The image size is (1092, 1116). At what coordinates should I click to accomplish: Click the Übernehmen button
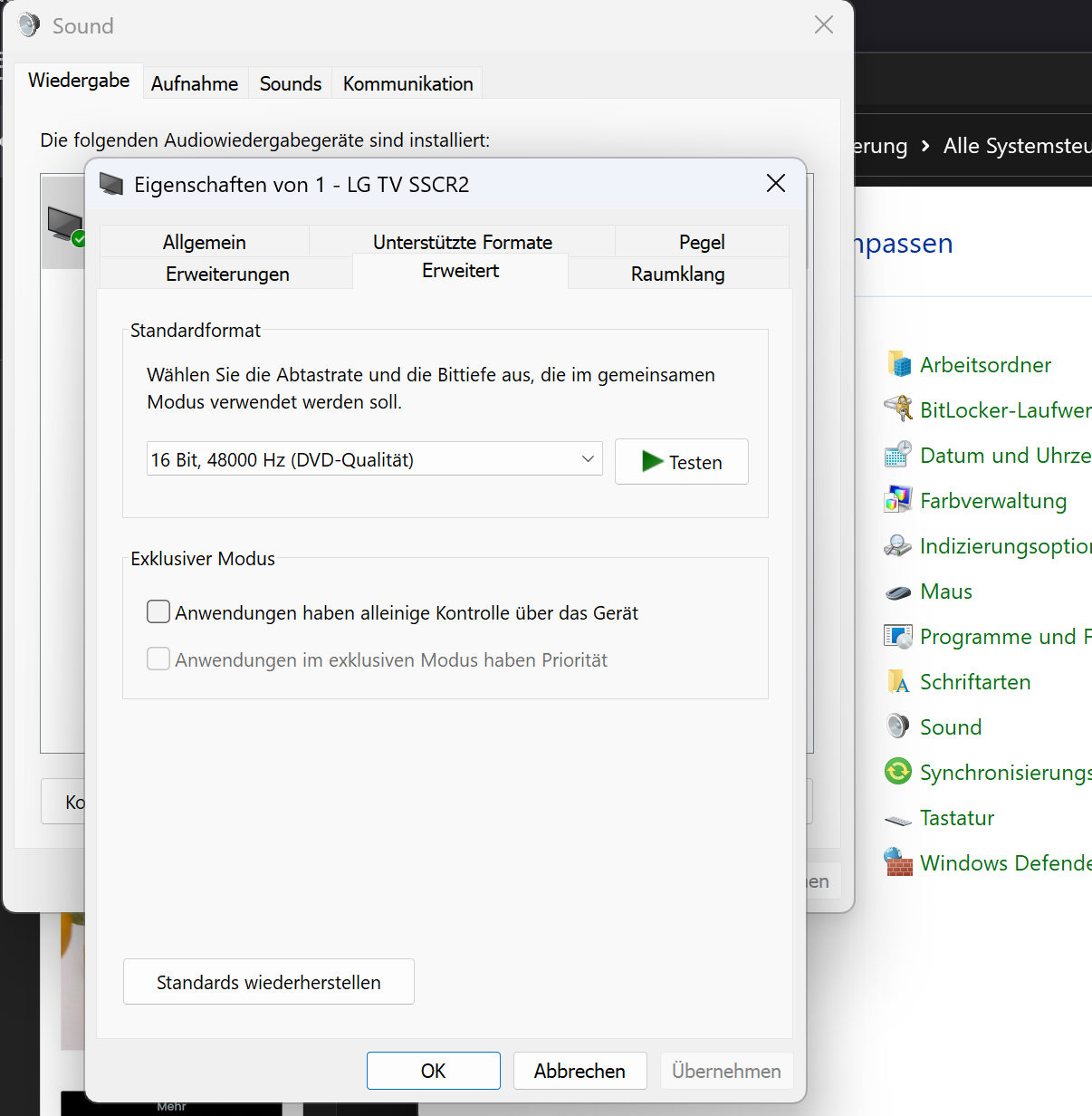coord(726,1071)
